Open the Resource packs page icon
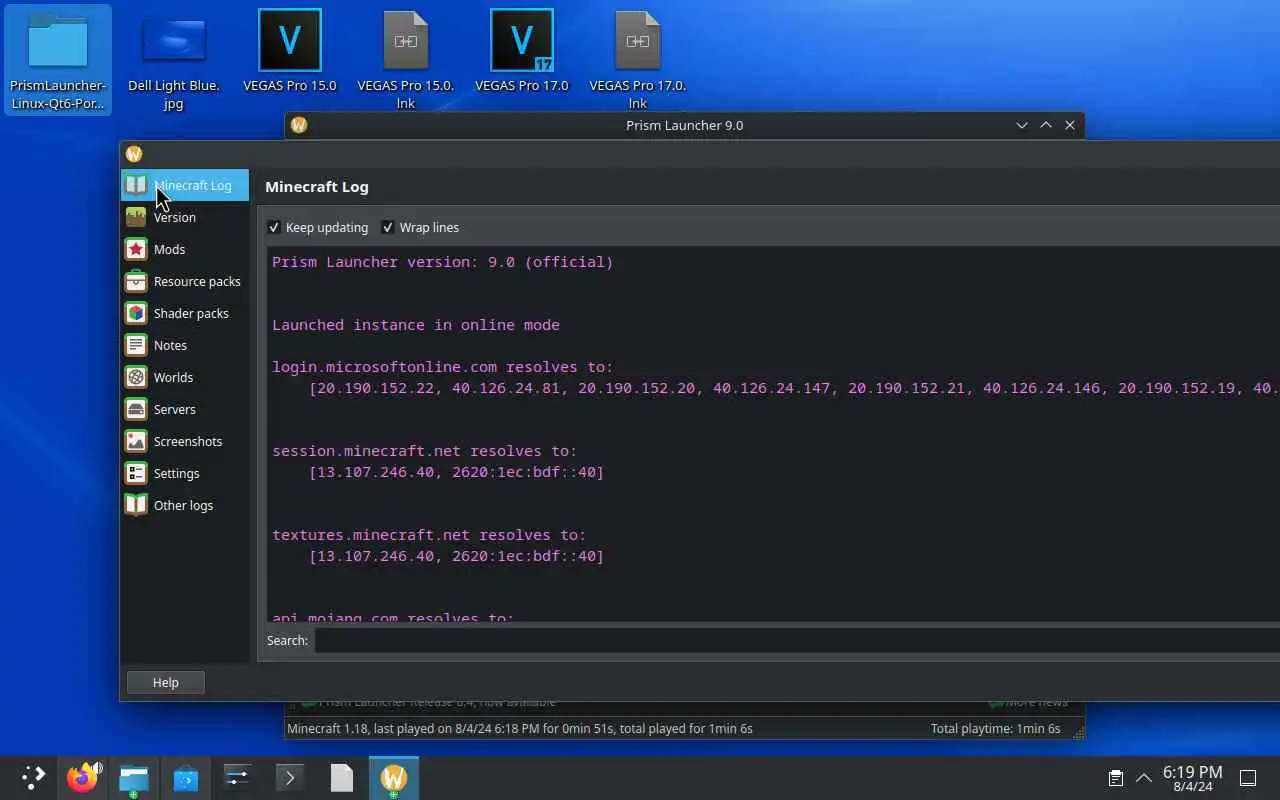 [x=136, y=281]
